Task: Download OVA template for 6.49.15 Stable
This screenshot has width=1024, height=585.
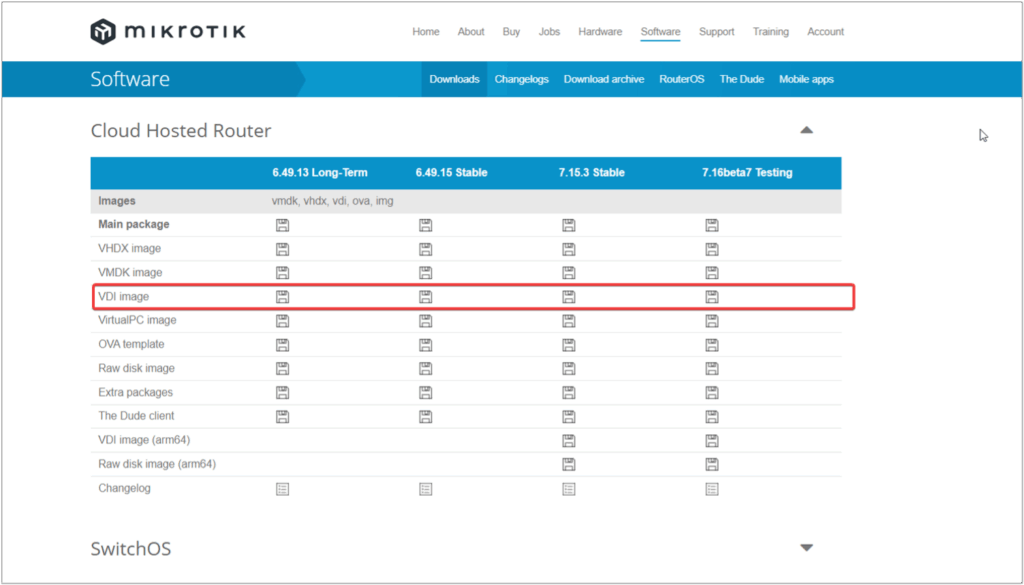Action: (x=426, y=345)
